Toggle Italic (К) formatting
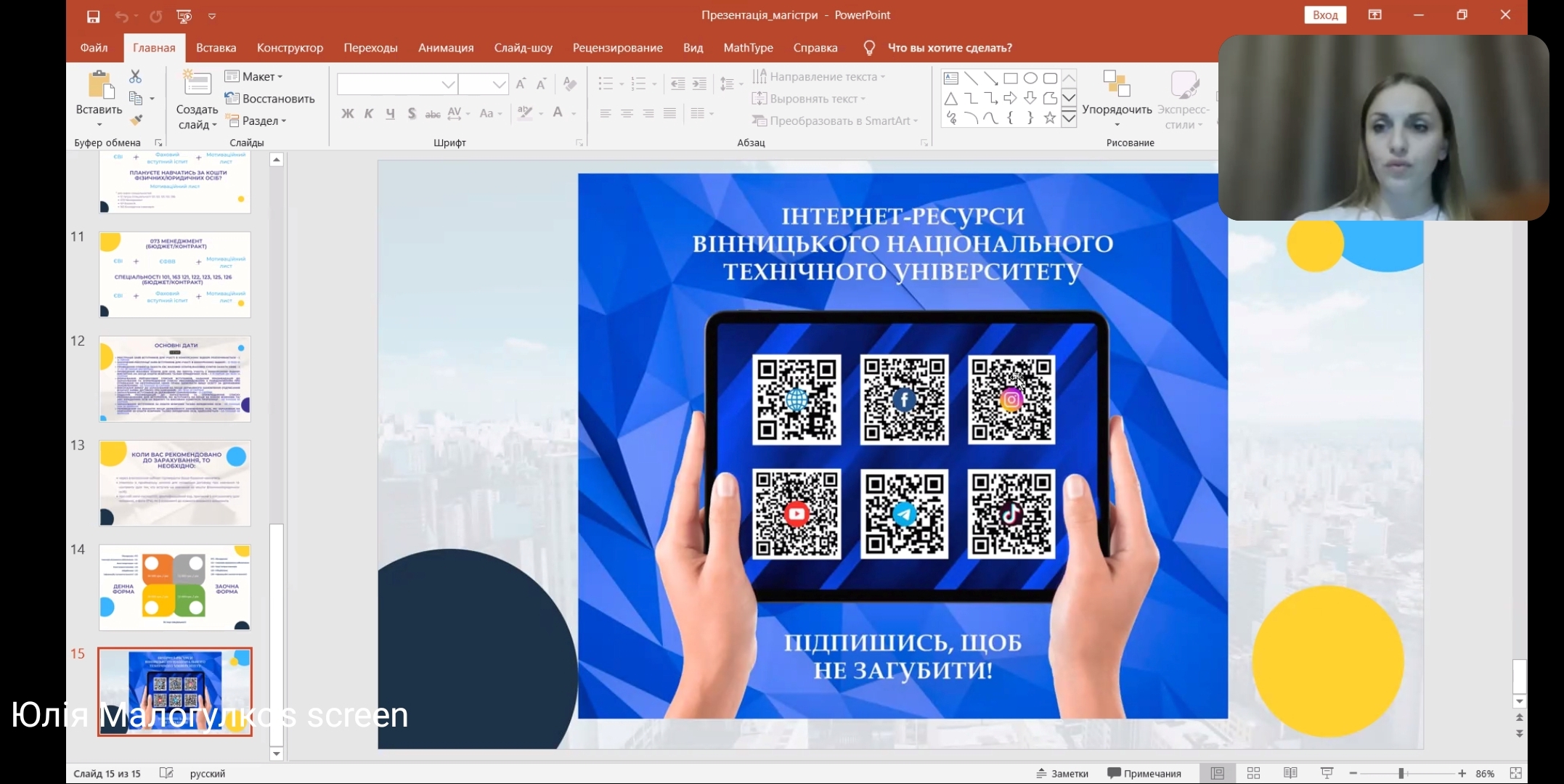 coord(369,113)
